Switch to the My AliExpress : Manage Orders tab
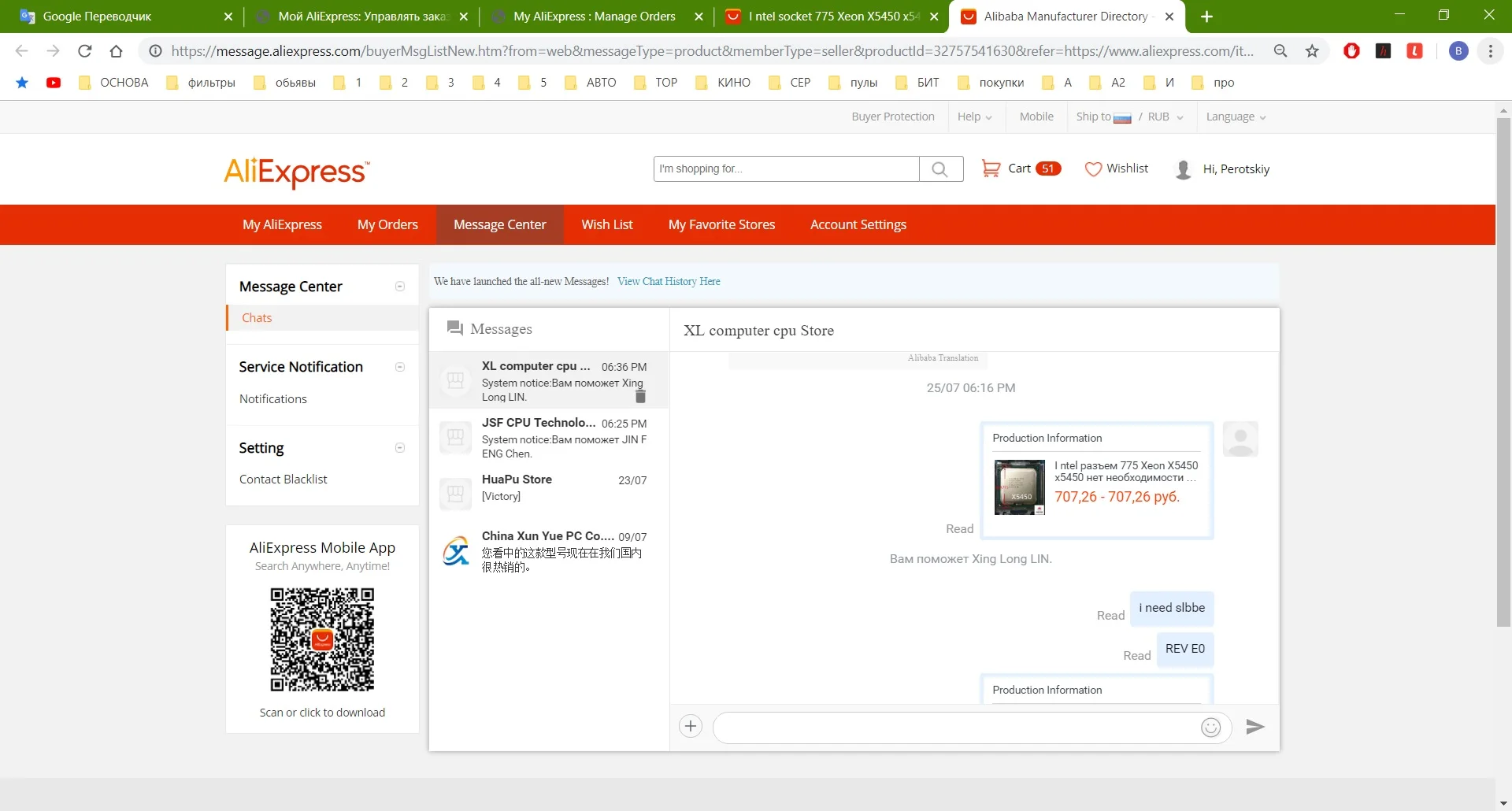Screen dimensions: 1512x811 595,17
